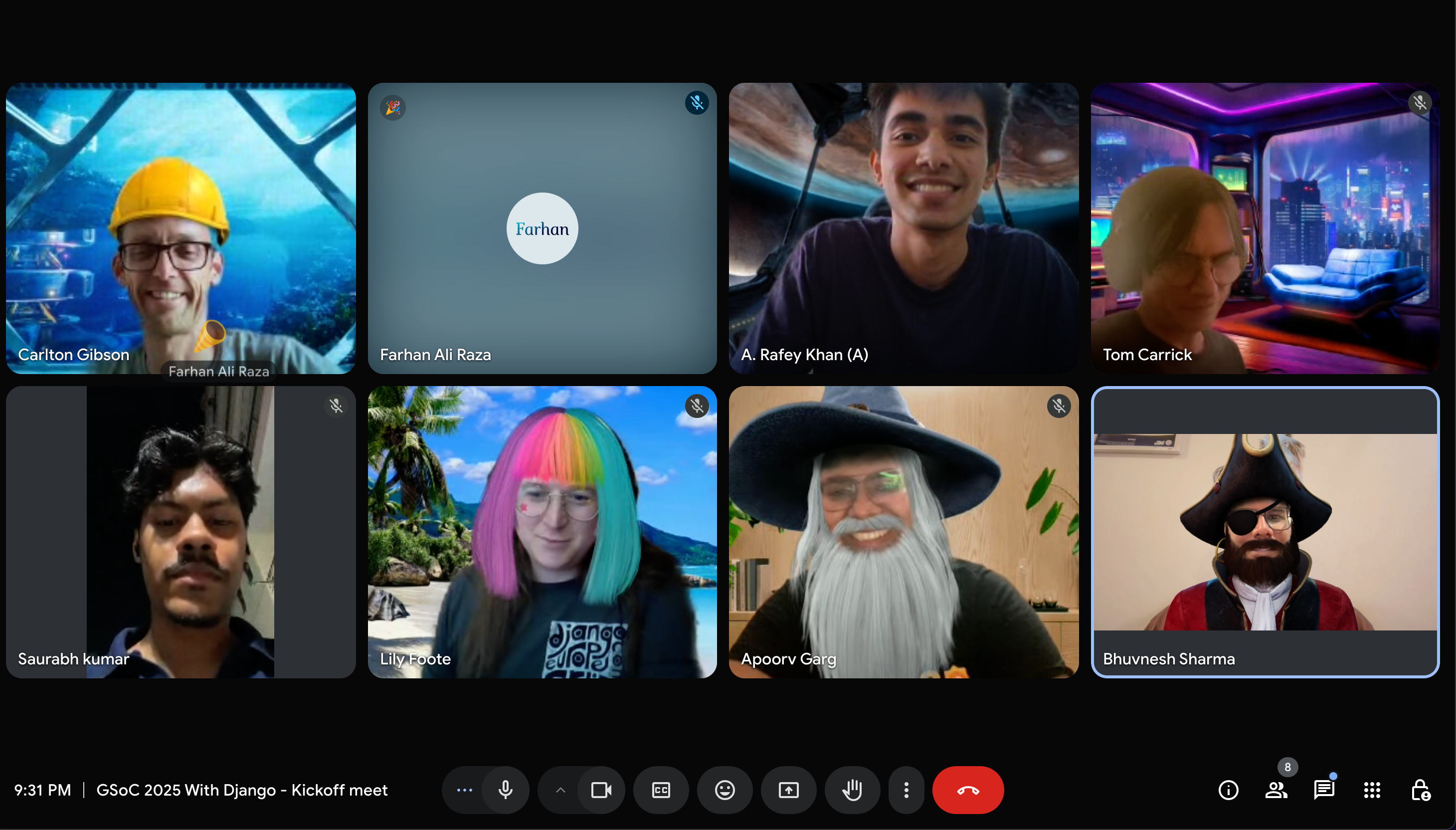Screen dimensions: 1456x830
Task: Toggle the microphone mute button
Action: tap(505, 790)
